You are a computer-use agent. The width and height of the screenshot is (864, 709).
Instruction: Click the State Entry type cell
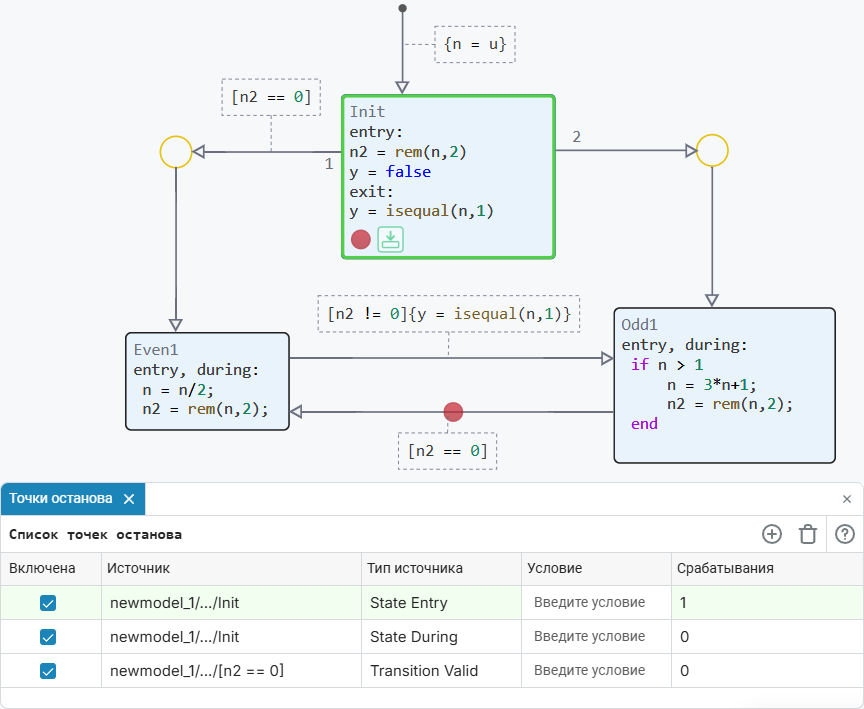coord(441,603)
